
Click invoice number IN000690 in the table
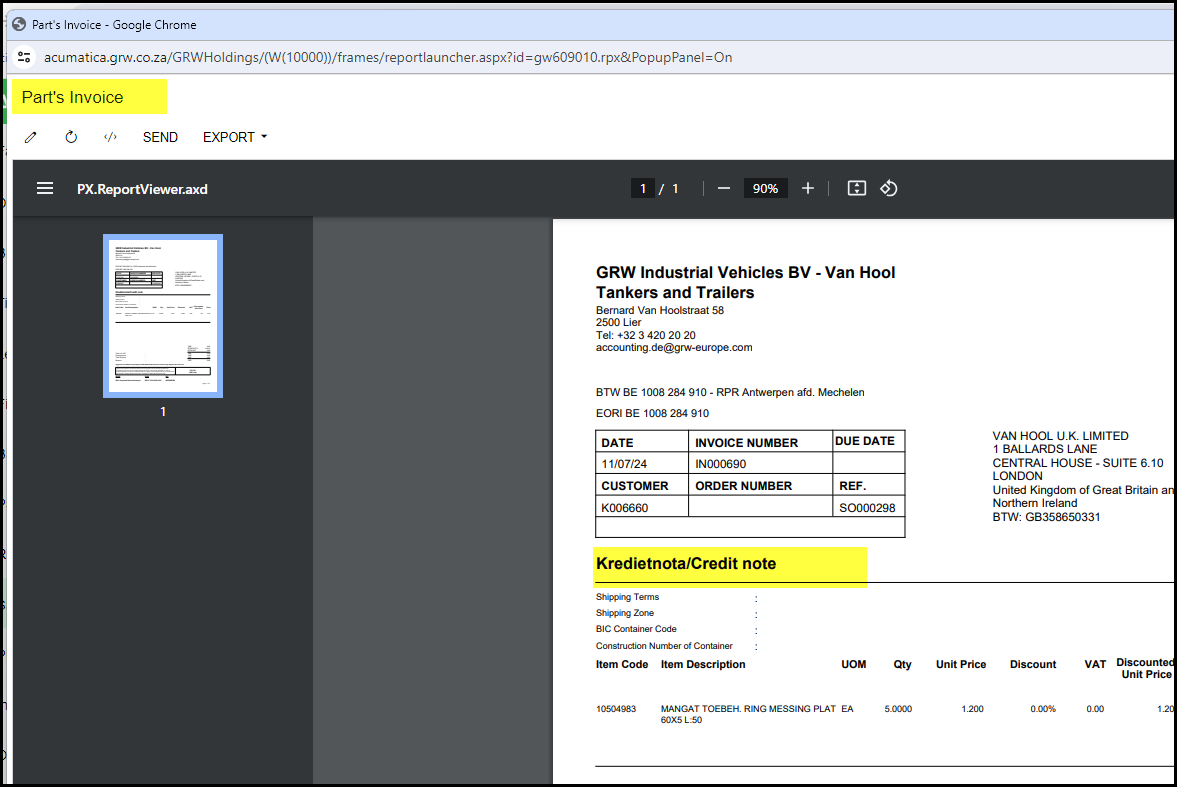[x=720, y=464]
